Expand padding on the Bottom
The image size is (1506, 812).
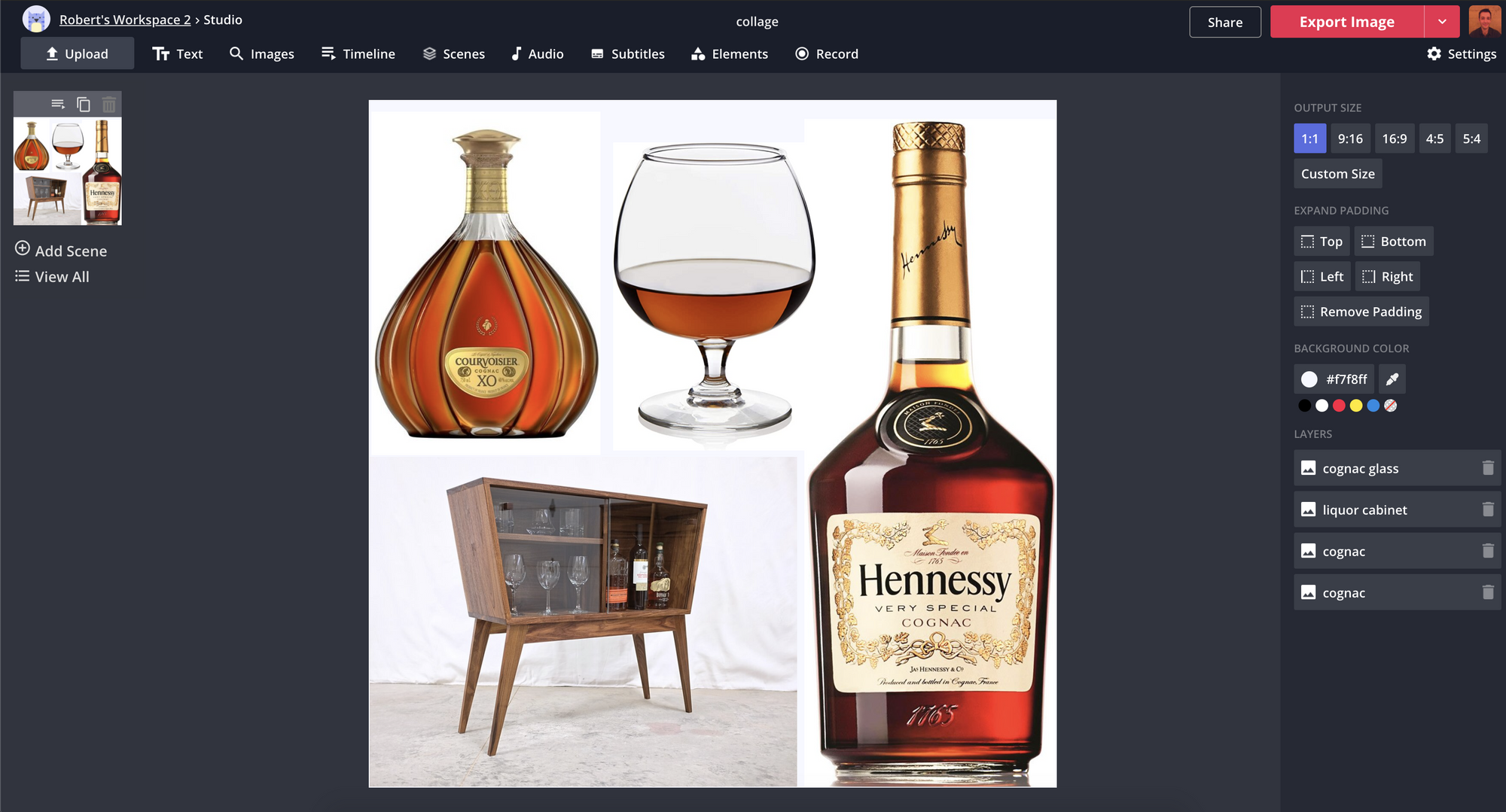coord(1394,242)
